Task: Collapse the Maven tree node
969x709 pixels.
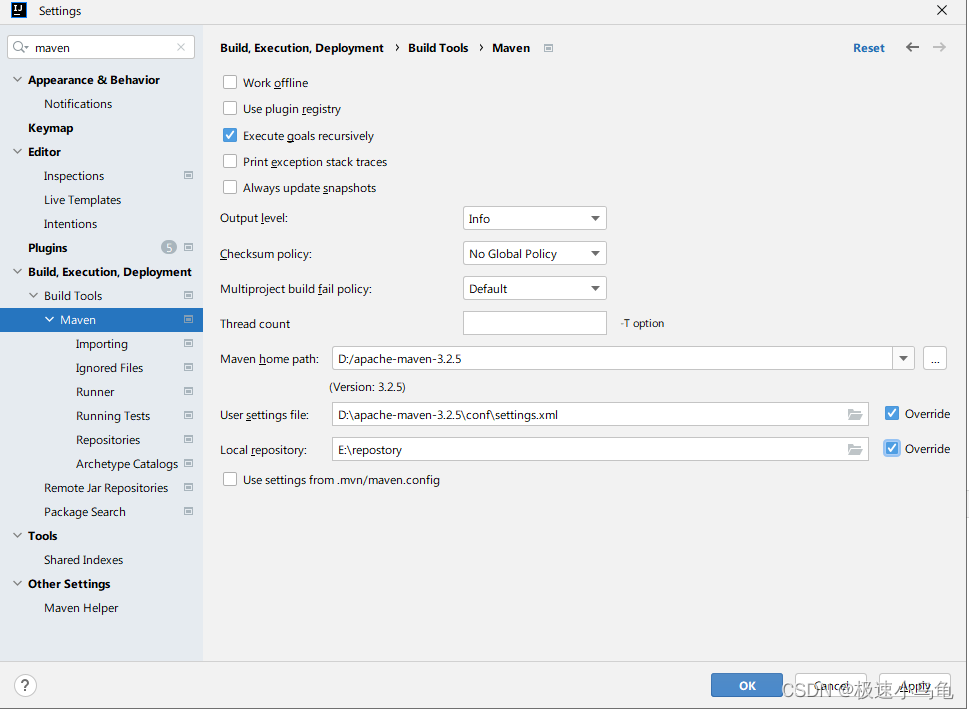Action: tap(49, 320)
